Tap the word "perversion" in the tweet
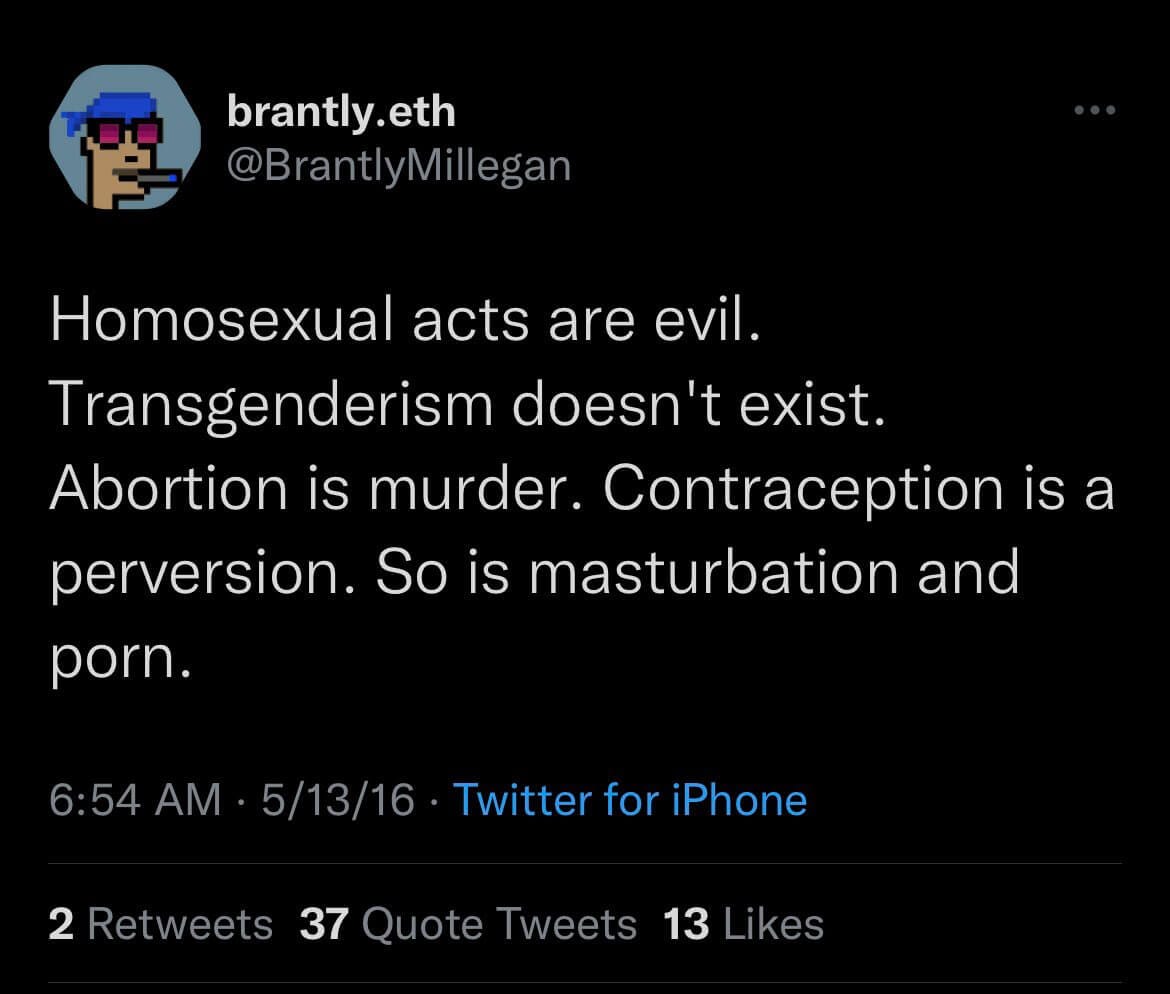 pos(204,572)
